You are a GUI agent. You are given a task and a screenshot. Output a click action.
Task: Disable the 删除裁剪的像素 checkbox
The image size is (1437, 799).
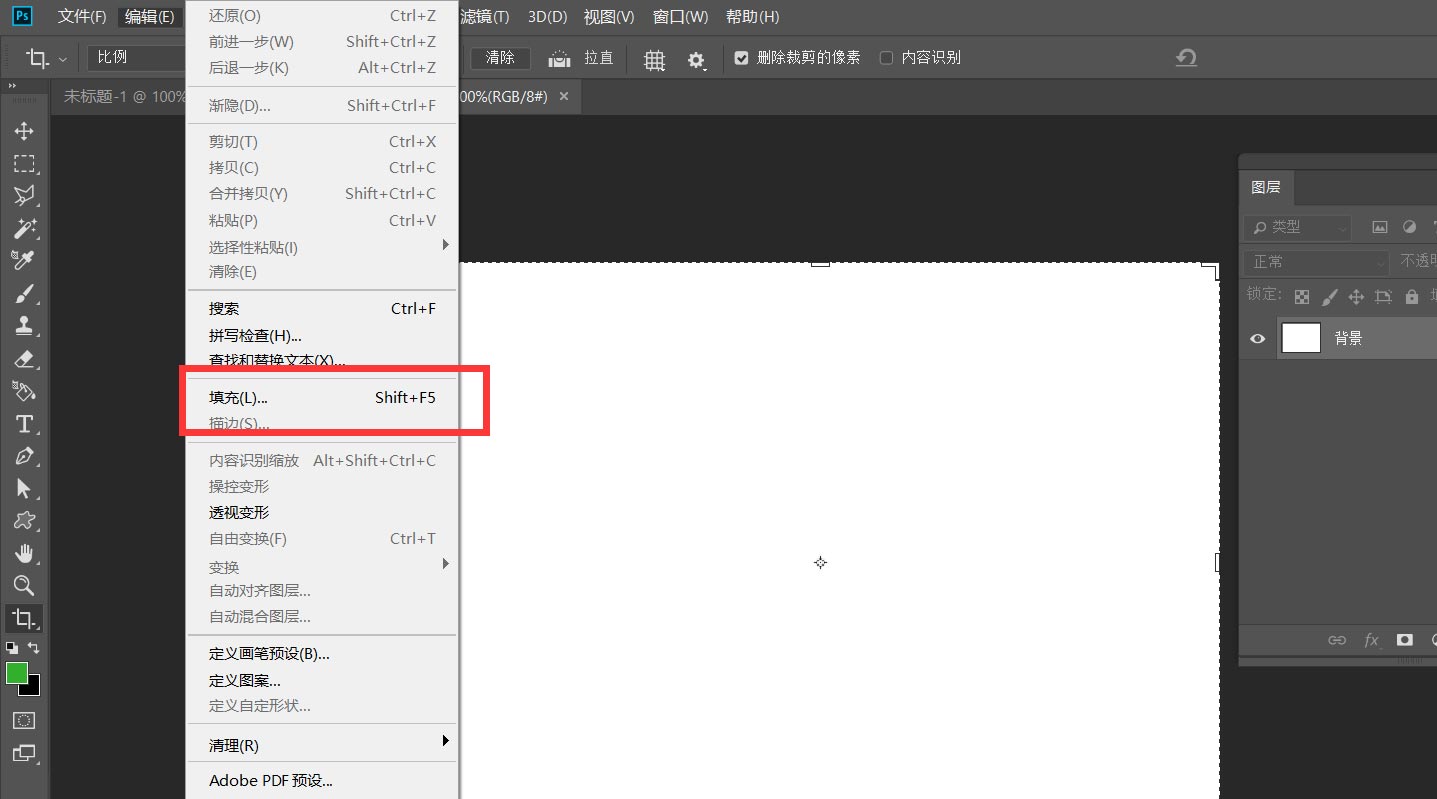741,57
